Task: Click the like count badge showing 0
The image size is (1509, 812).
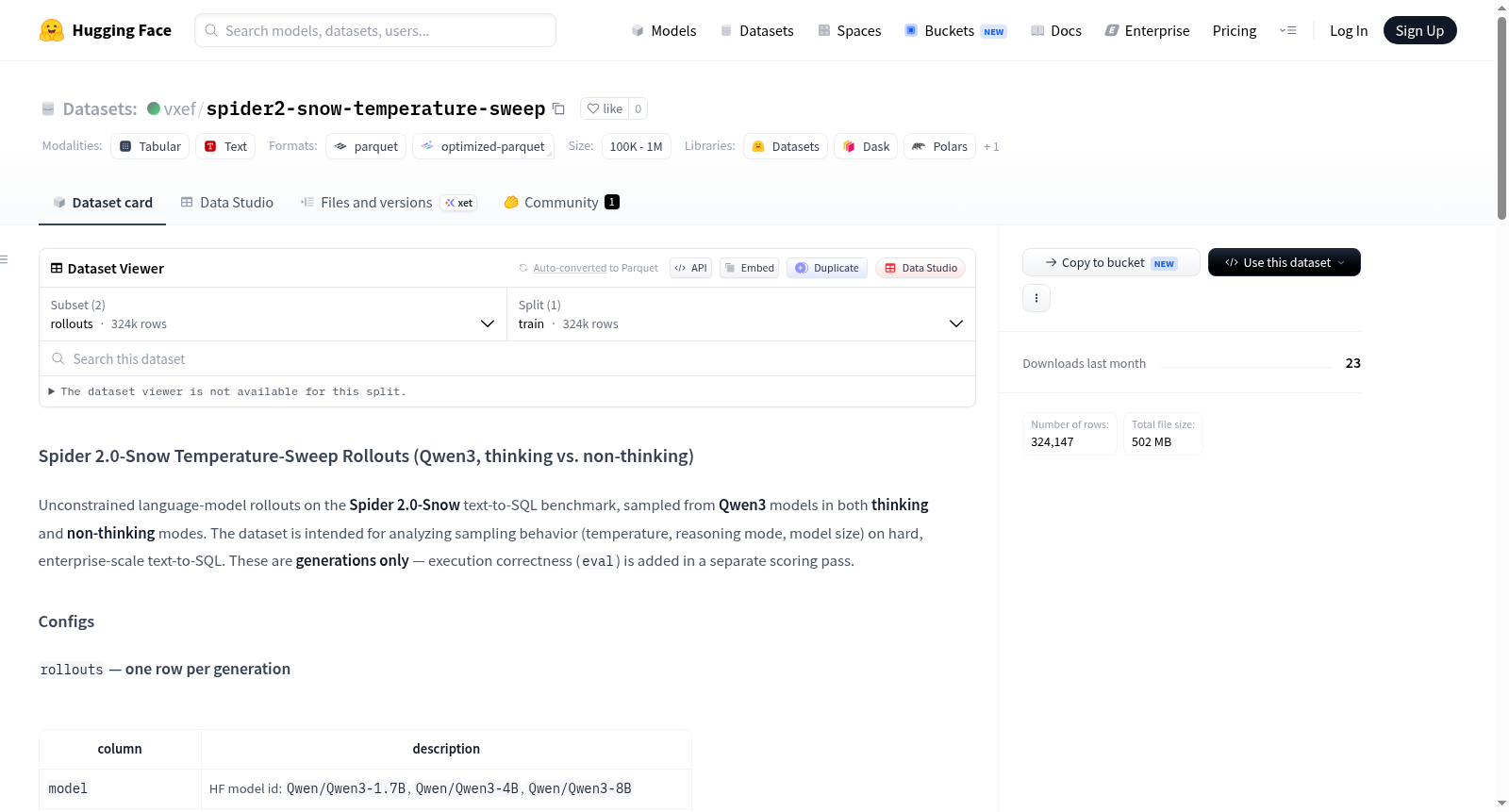Action: pos(638,108)
